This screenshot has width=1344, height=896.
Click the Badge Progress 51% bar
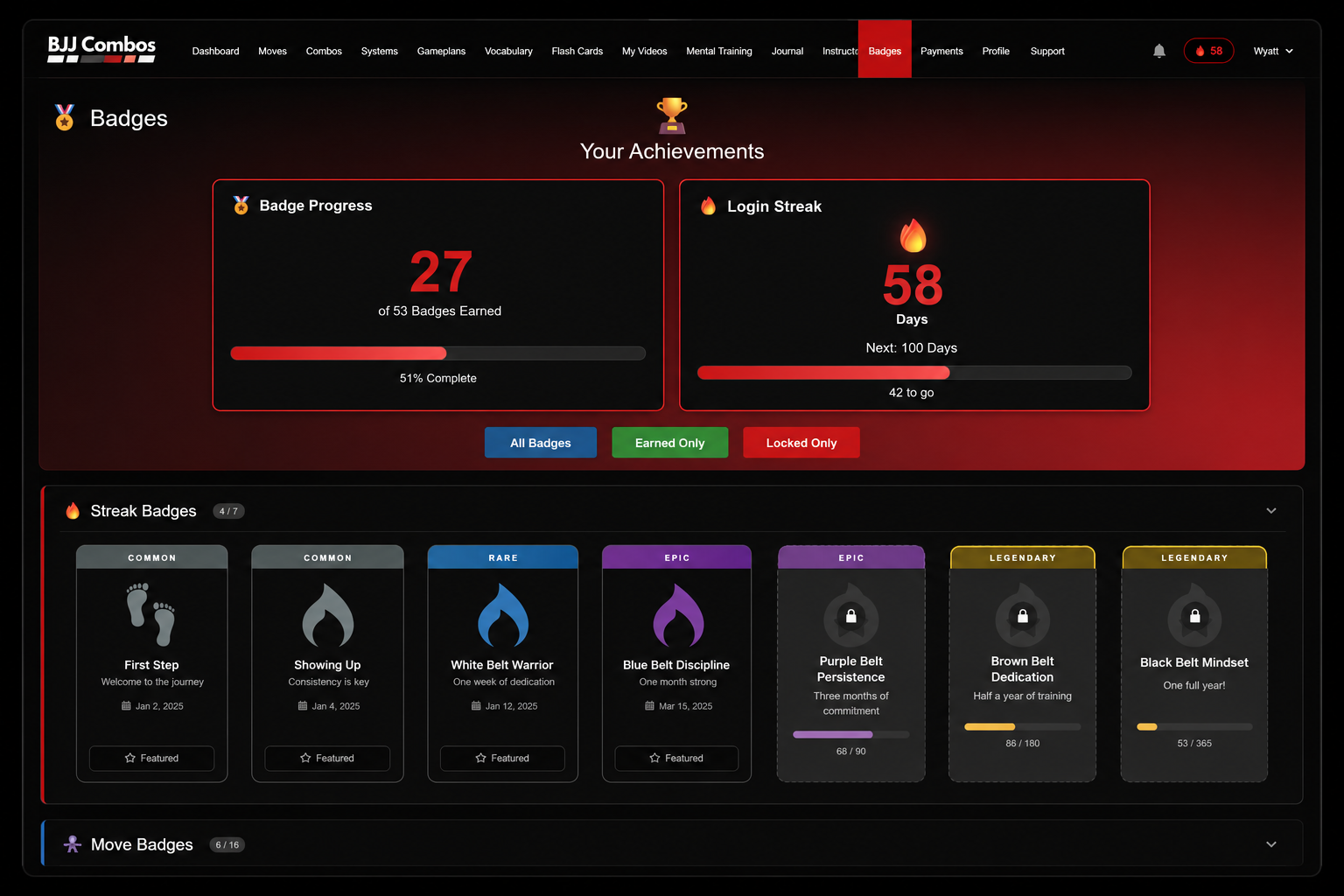[437, 353]
